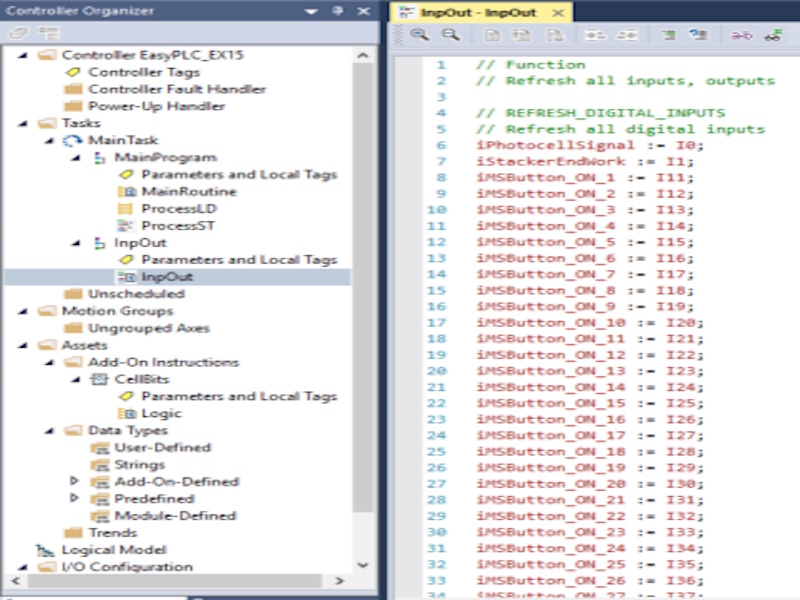
Task: Expand the Add-On-Defined data types node
Action: coord(73,481)
